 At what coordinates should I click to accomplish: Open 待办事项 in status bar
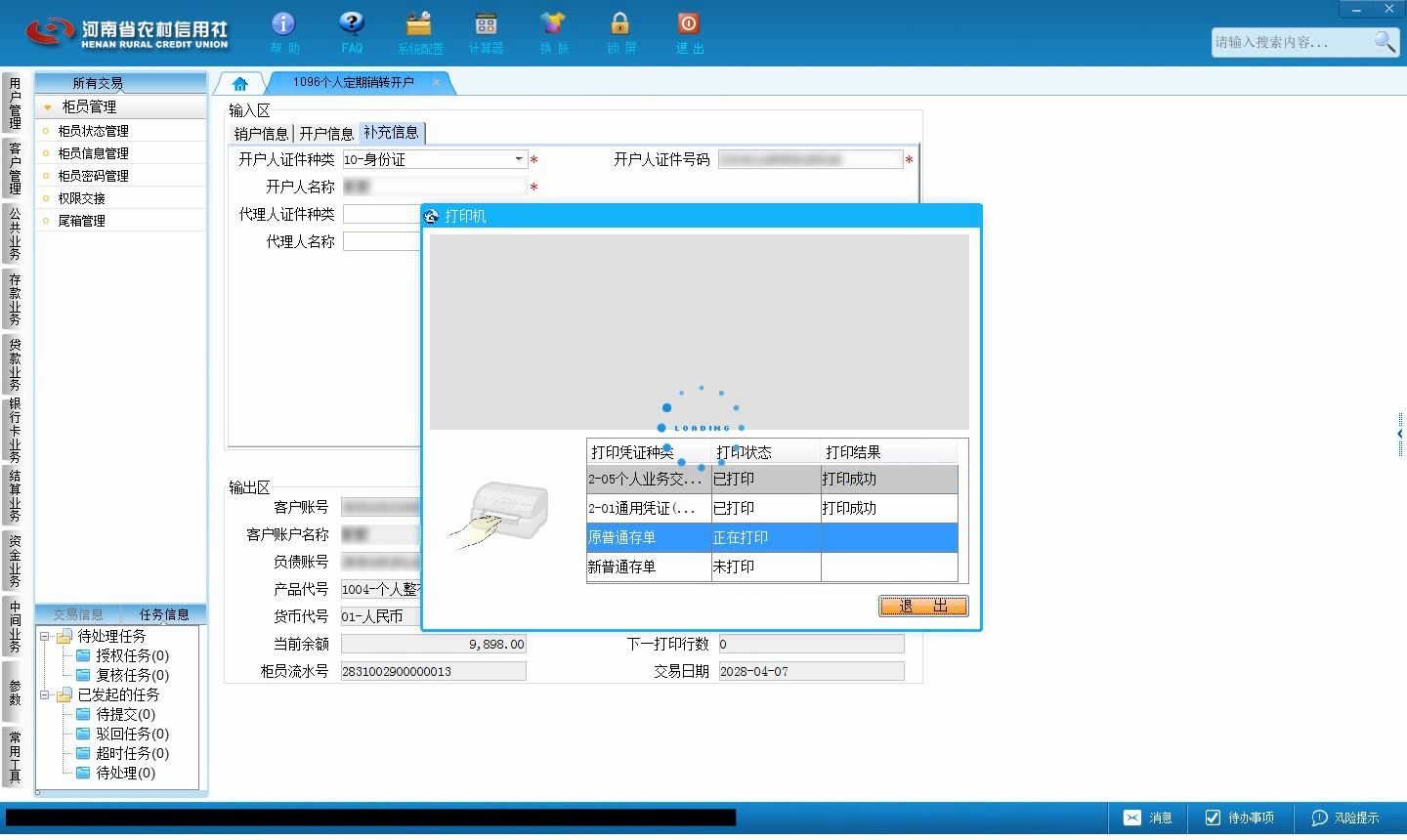click(1239, 818)
